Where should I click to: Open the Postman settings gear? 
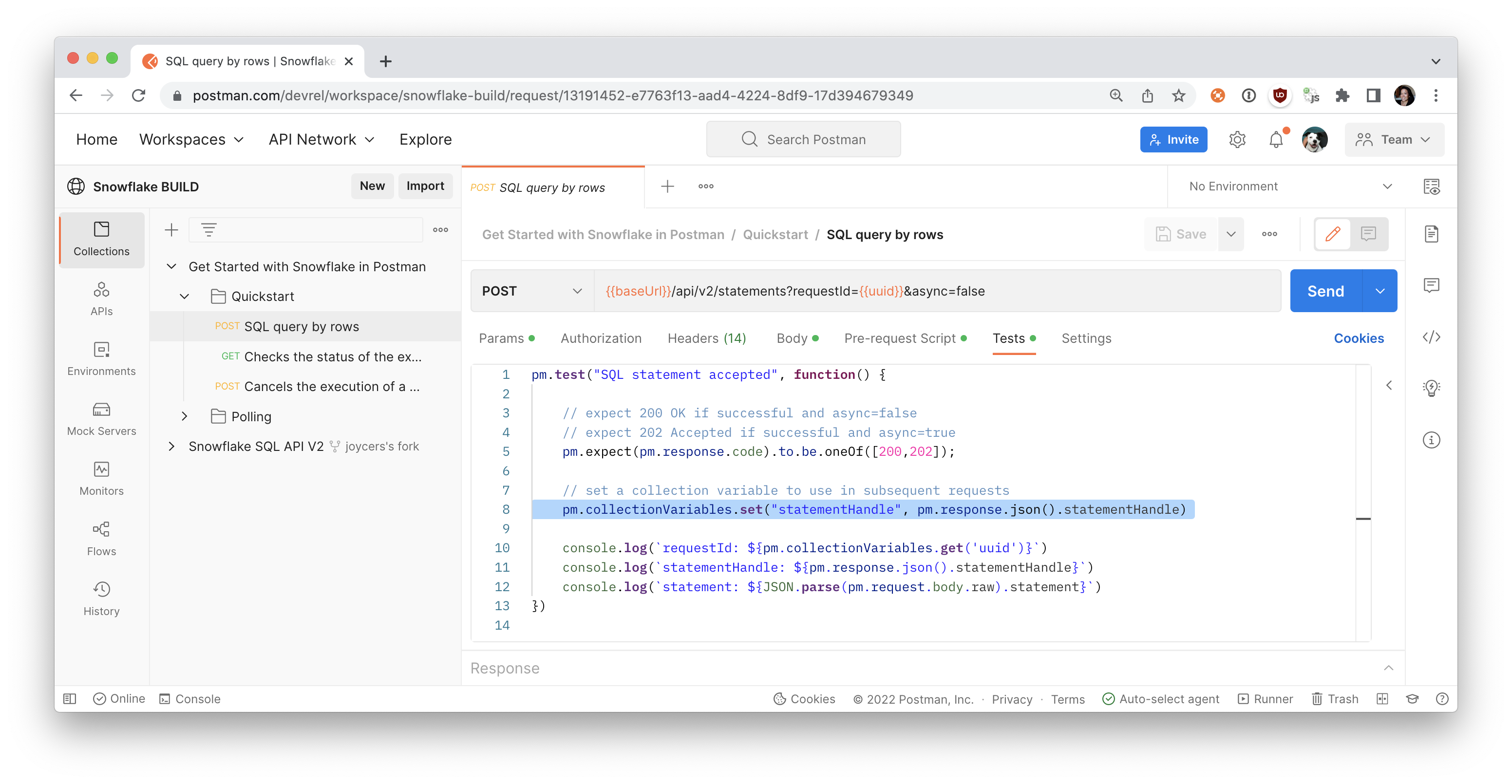pyautogui.click(x=1237, y=140)
